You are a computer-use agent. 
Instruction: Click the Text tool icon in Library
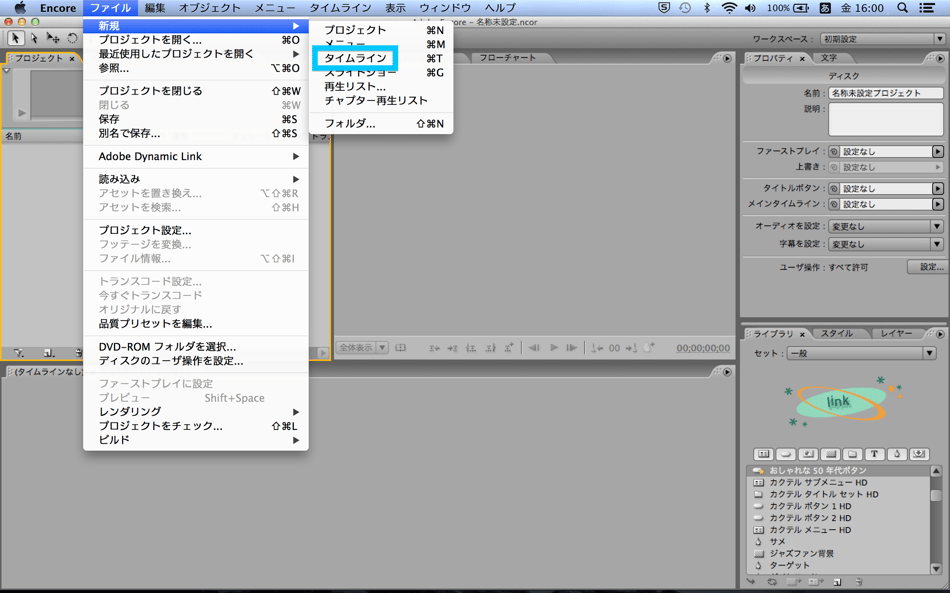pos(874,454)
